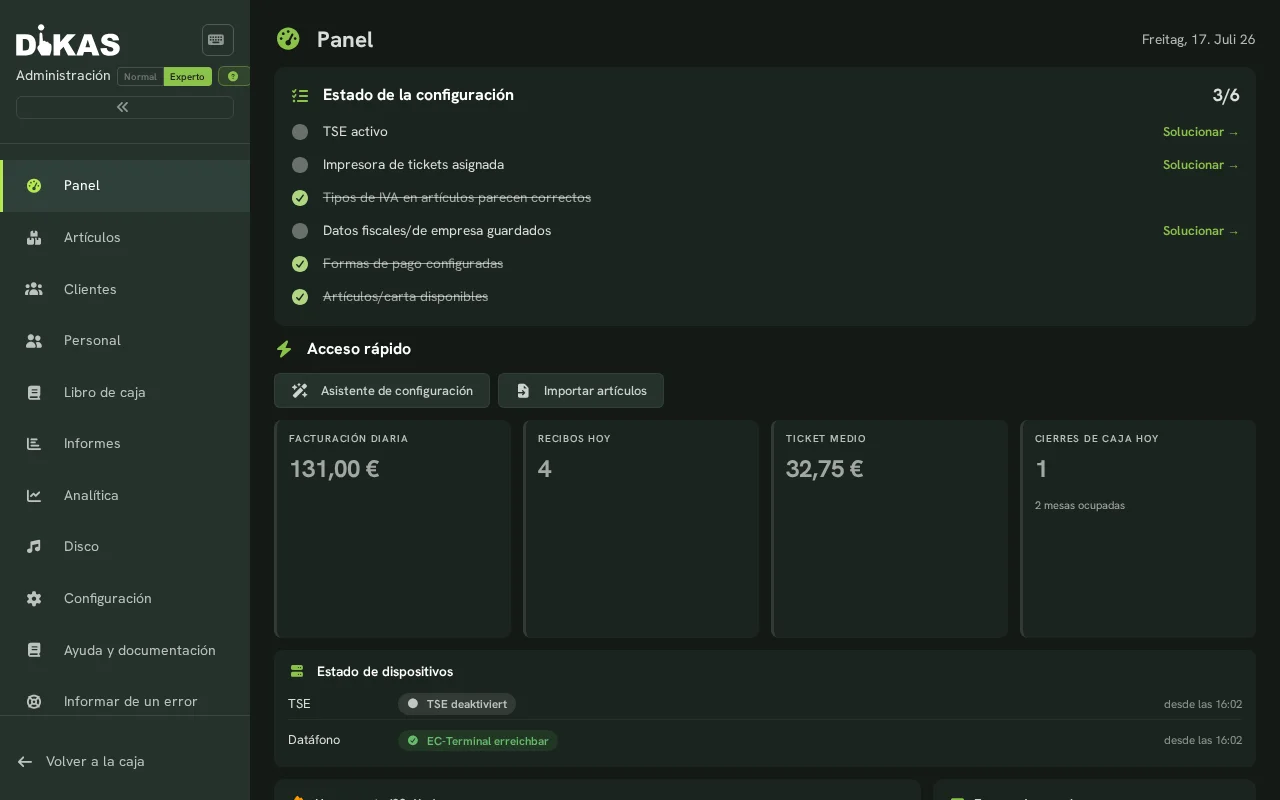Open Disco via its music note icon
Viewport: 1280px width, 800px height.
(34, 547)
